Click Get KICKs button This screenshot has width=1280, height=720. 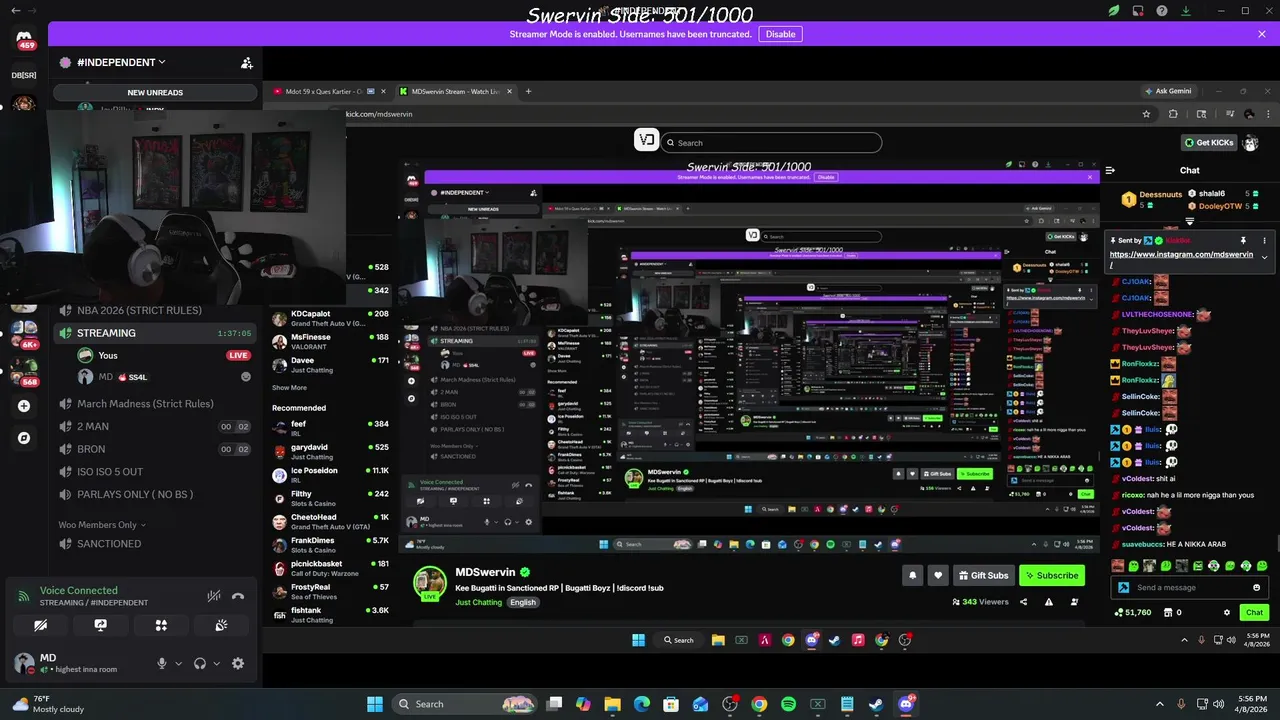click(1210, 143)
